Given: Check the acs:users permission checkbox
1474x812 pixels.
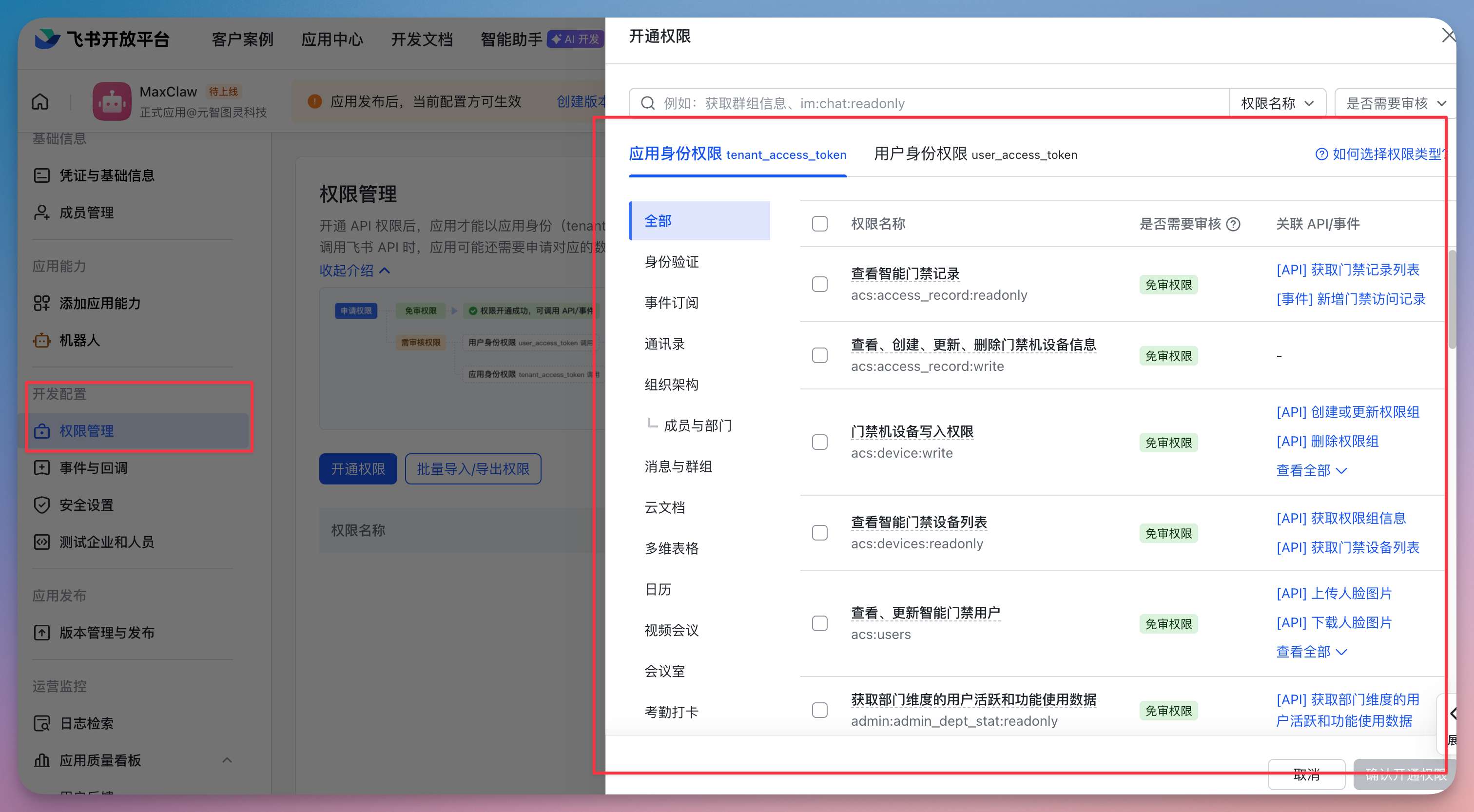Looking at the screenshot, I should [819, 623].
